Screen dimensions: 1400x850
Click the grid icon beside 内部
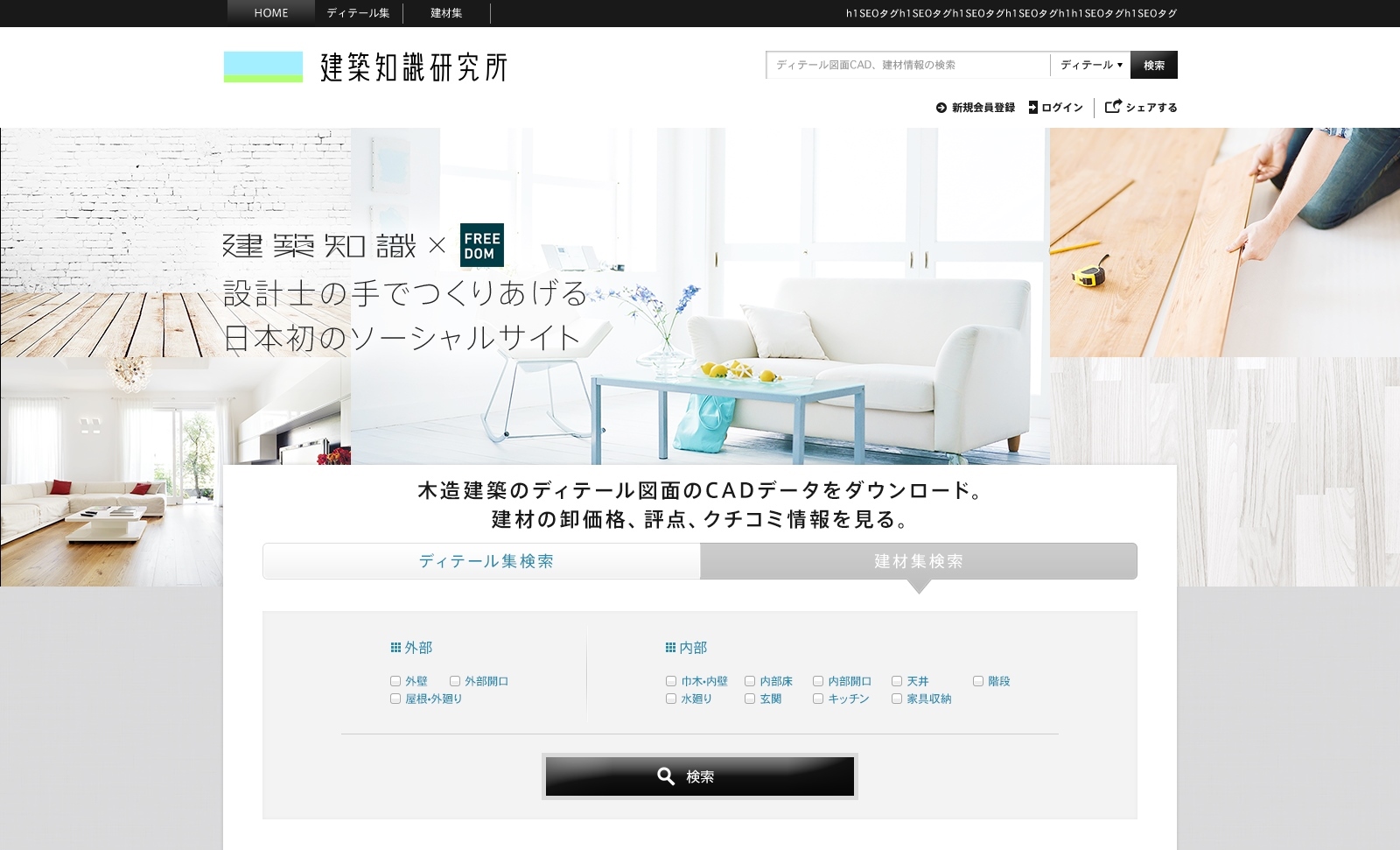(x=668, y=648)
